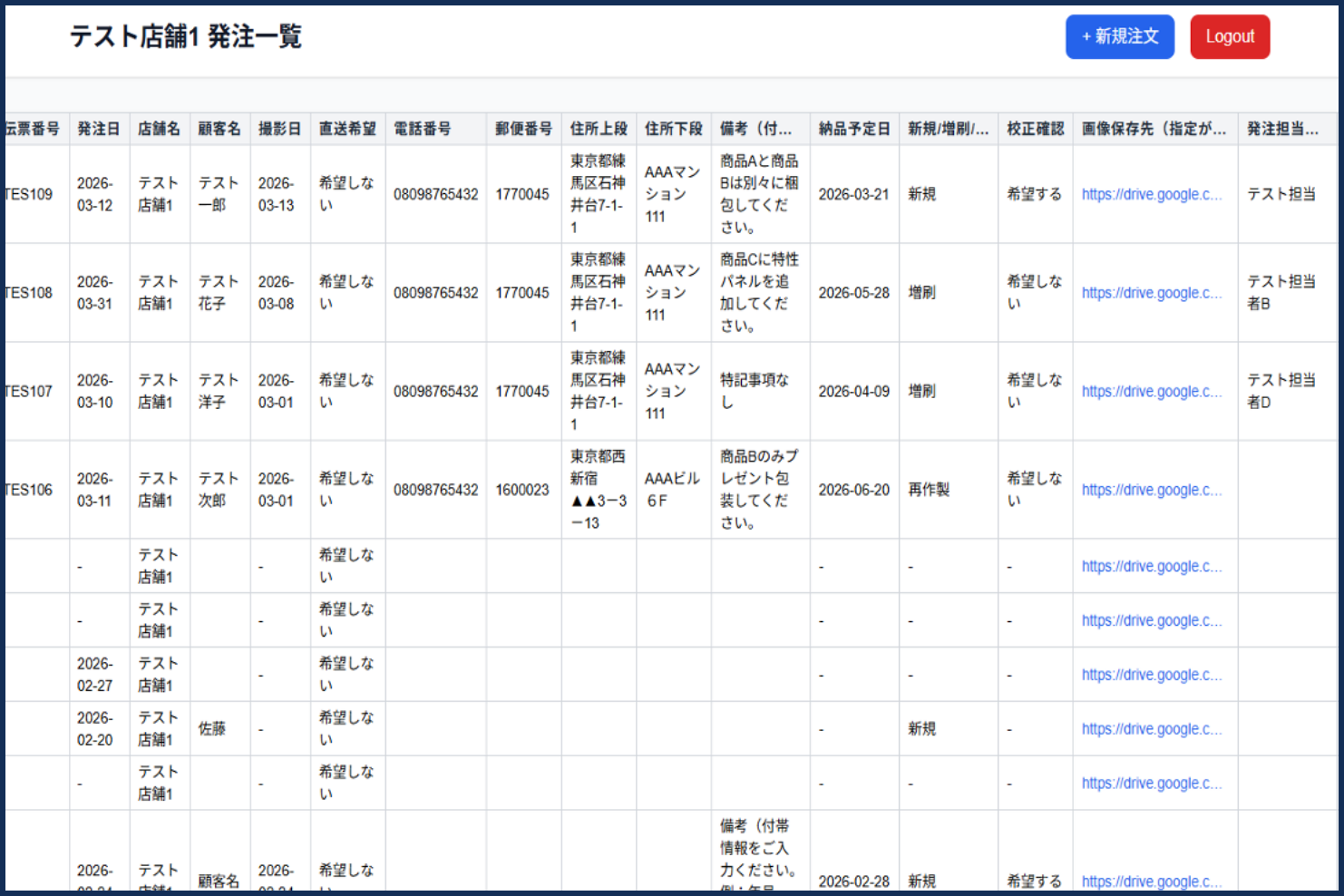Click the 発注日 column header

[98, 129]
